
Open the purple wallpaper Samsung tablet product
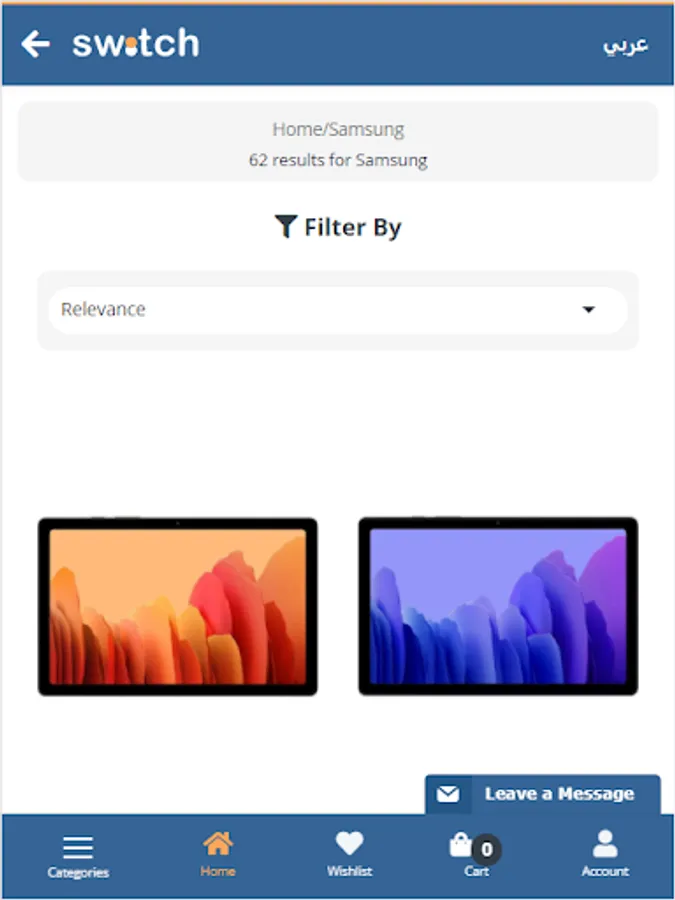click(x=498, y=606)
